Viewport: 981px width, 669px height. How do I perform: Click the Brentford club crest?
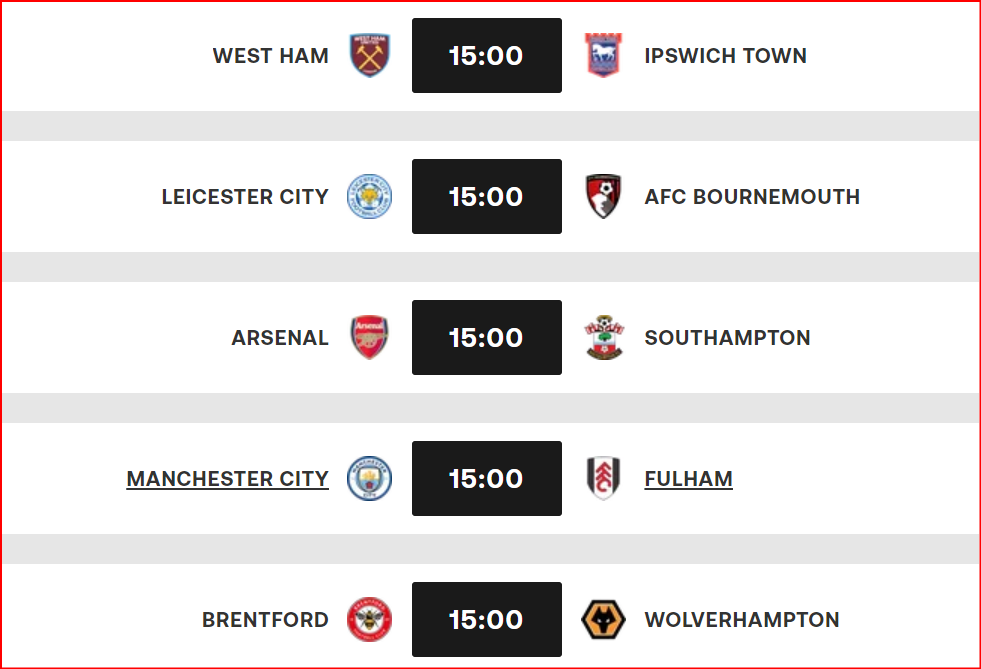coord(369,620)
